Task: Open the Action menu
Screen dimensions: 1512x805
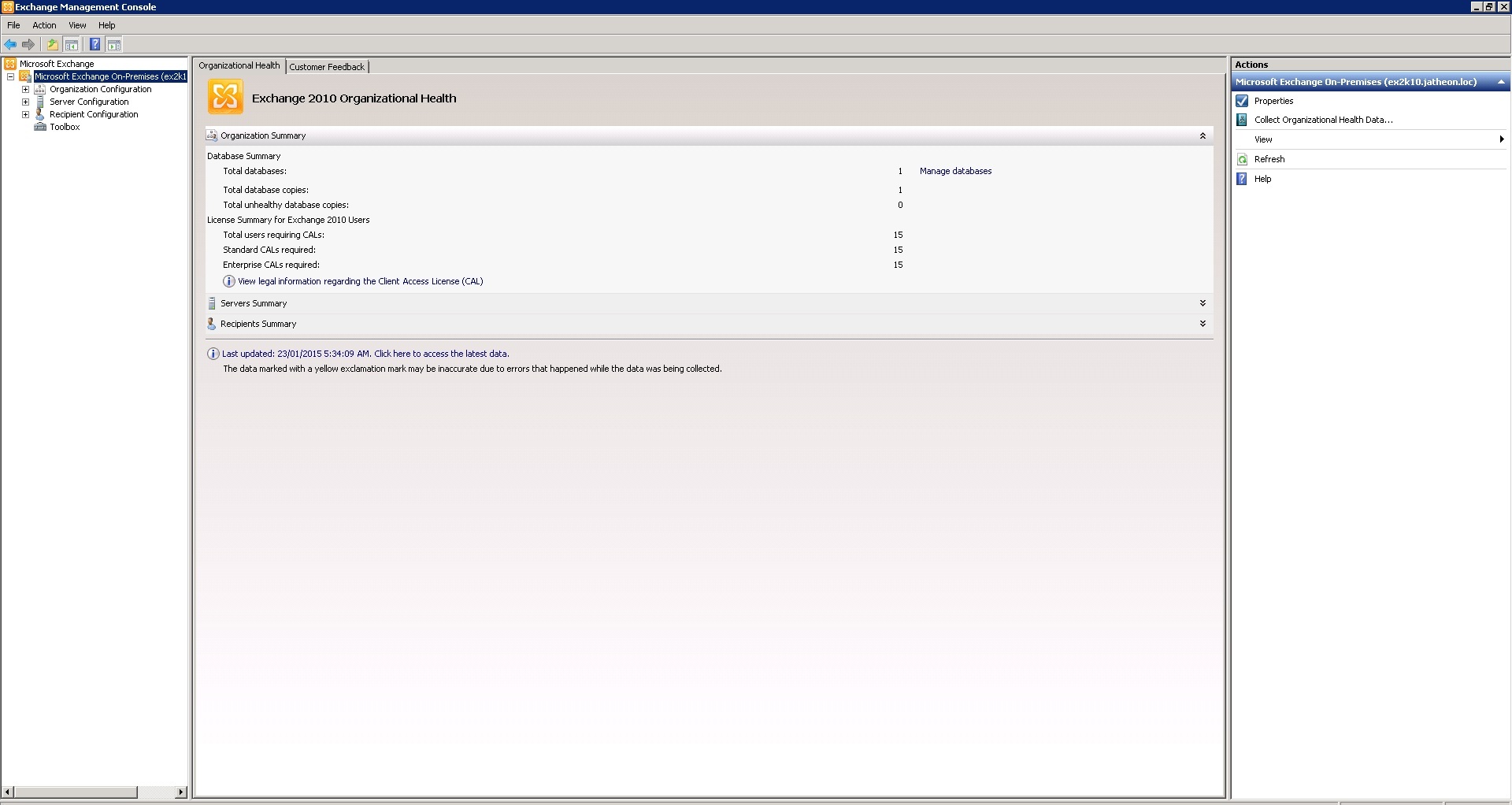Action: (x=44, y=25)
